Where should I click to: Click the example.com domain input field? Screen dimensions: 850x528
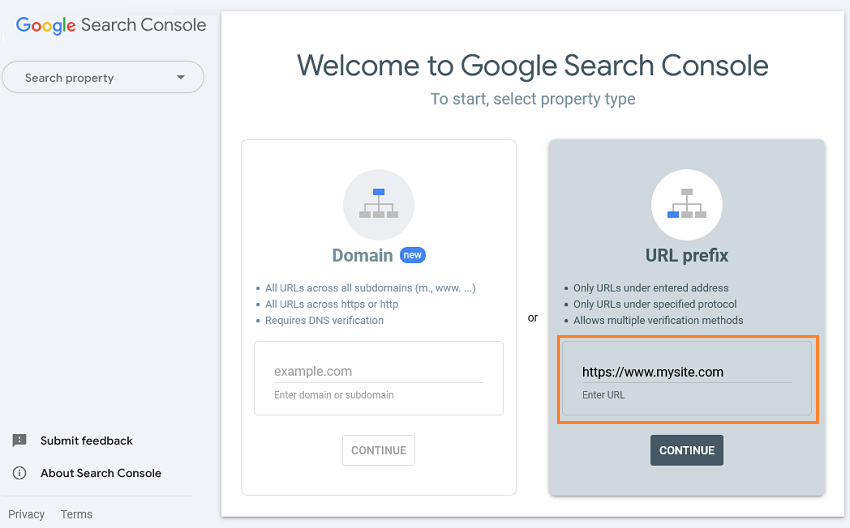tap(378, 371)
